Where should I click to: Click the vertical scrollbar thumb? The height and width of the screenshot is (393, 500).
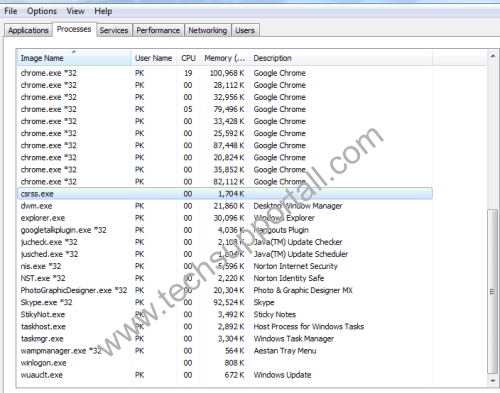tap(493, 291)
